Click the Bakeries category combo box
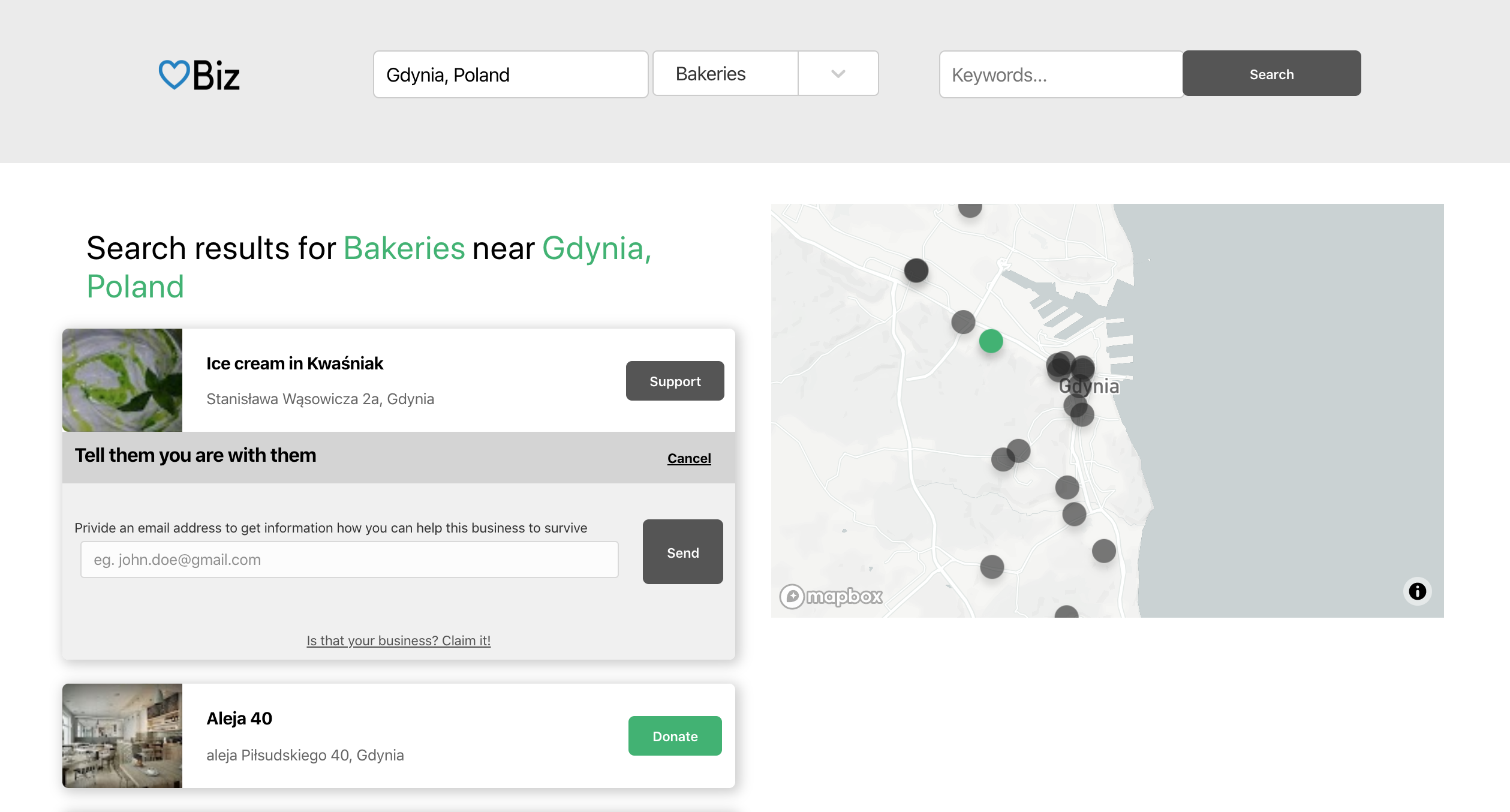Image resolution: width=1510 pixels, height=812 pixels. pyautogui.click(x=726, y=74)
